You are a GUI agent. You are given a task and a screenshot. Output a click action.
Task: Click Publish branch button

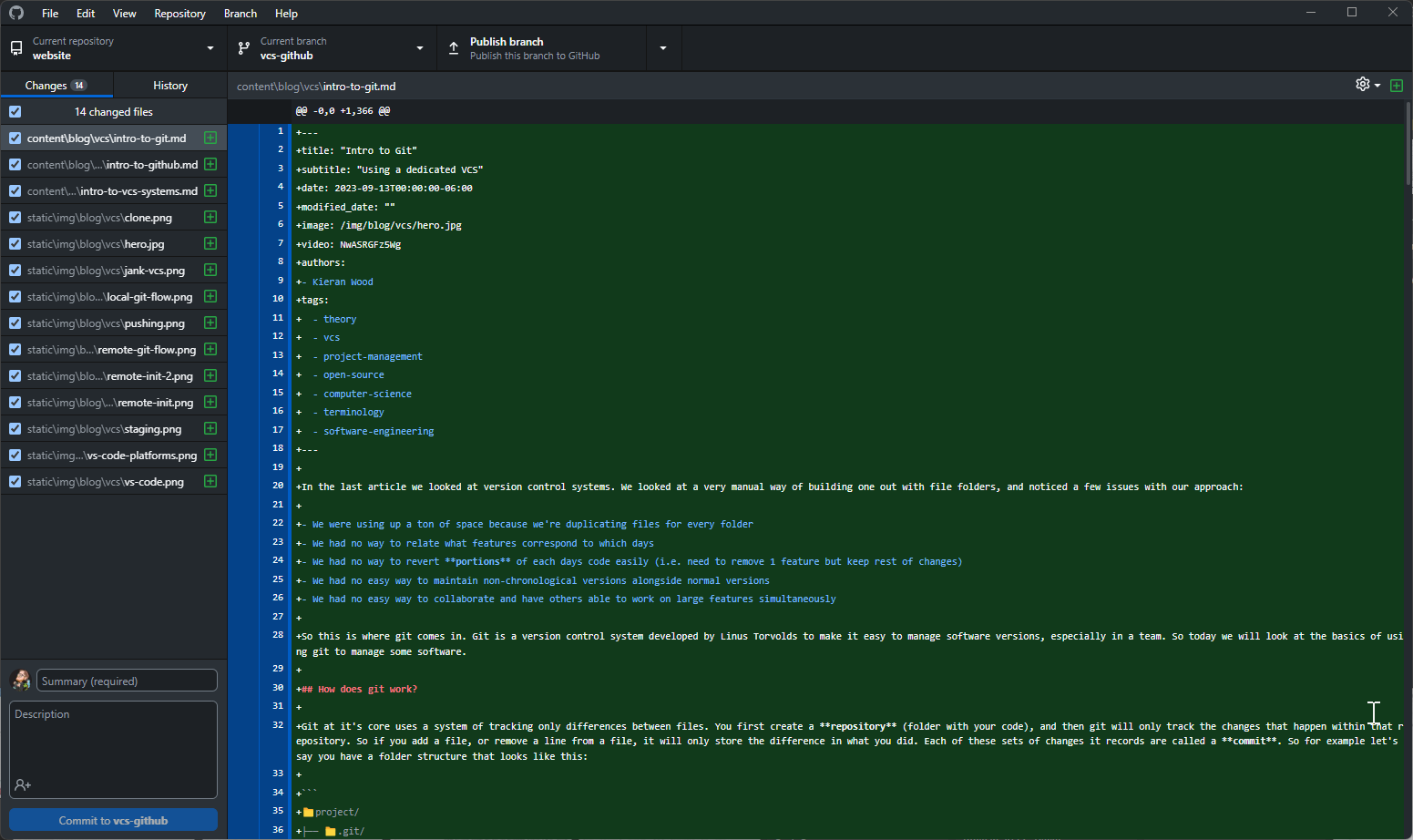(542, 48)
